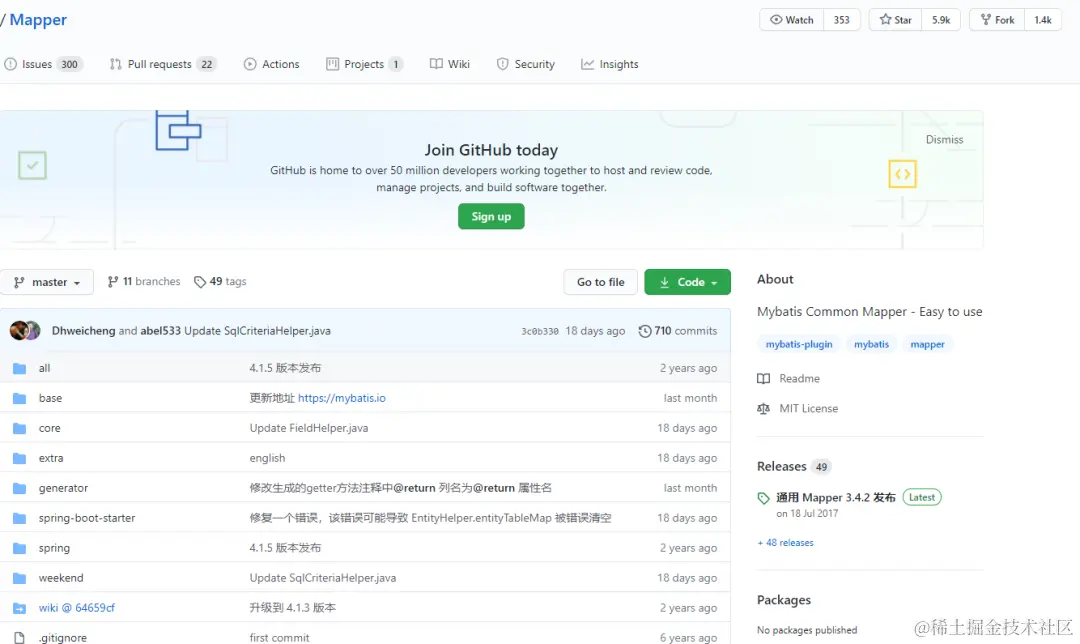
Task: Open the Wiki tab
Action: click(450, 64)
